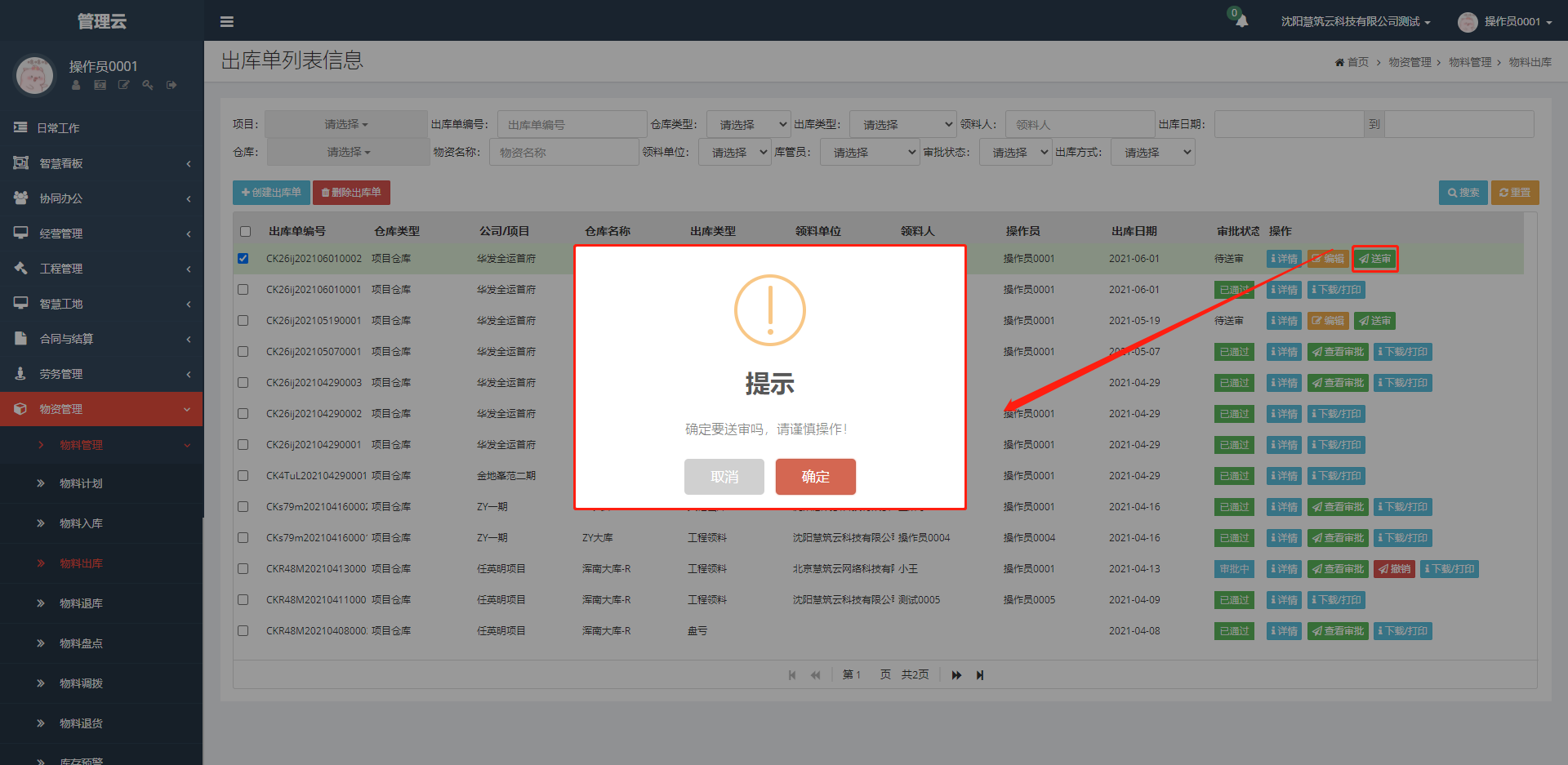Click the 出库单编号 input field

572,125
